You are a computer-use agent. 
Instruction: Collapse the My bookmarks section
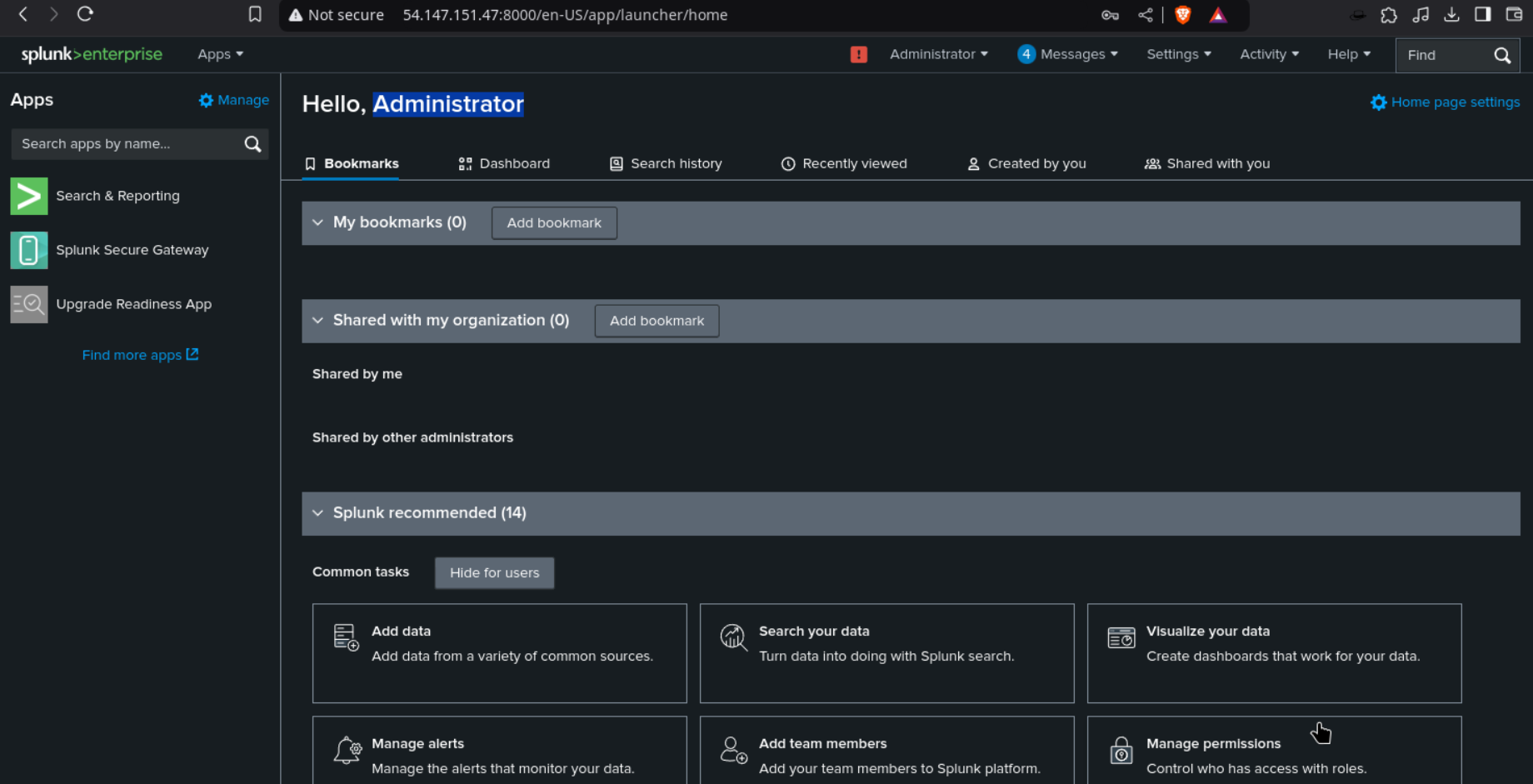pyautogui.click(x=317, y=222)
